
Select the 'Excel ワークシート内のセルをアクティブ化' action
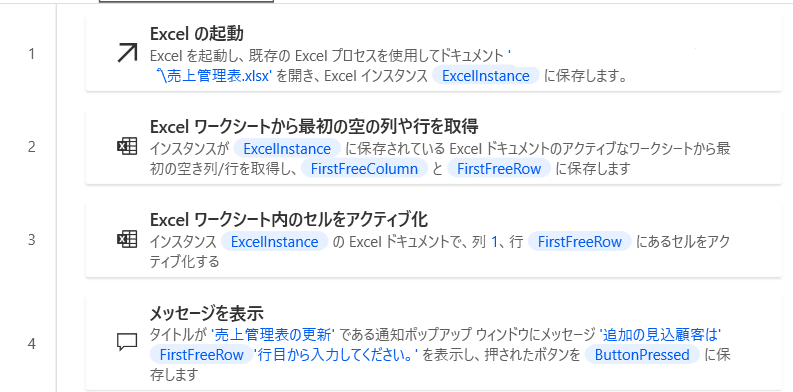click(x=289, y=220)
